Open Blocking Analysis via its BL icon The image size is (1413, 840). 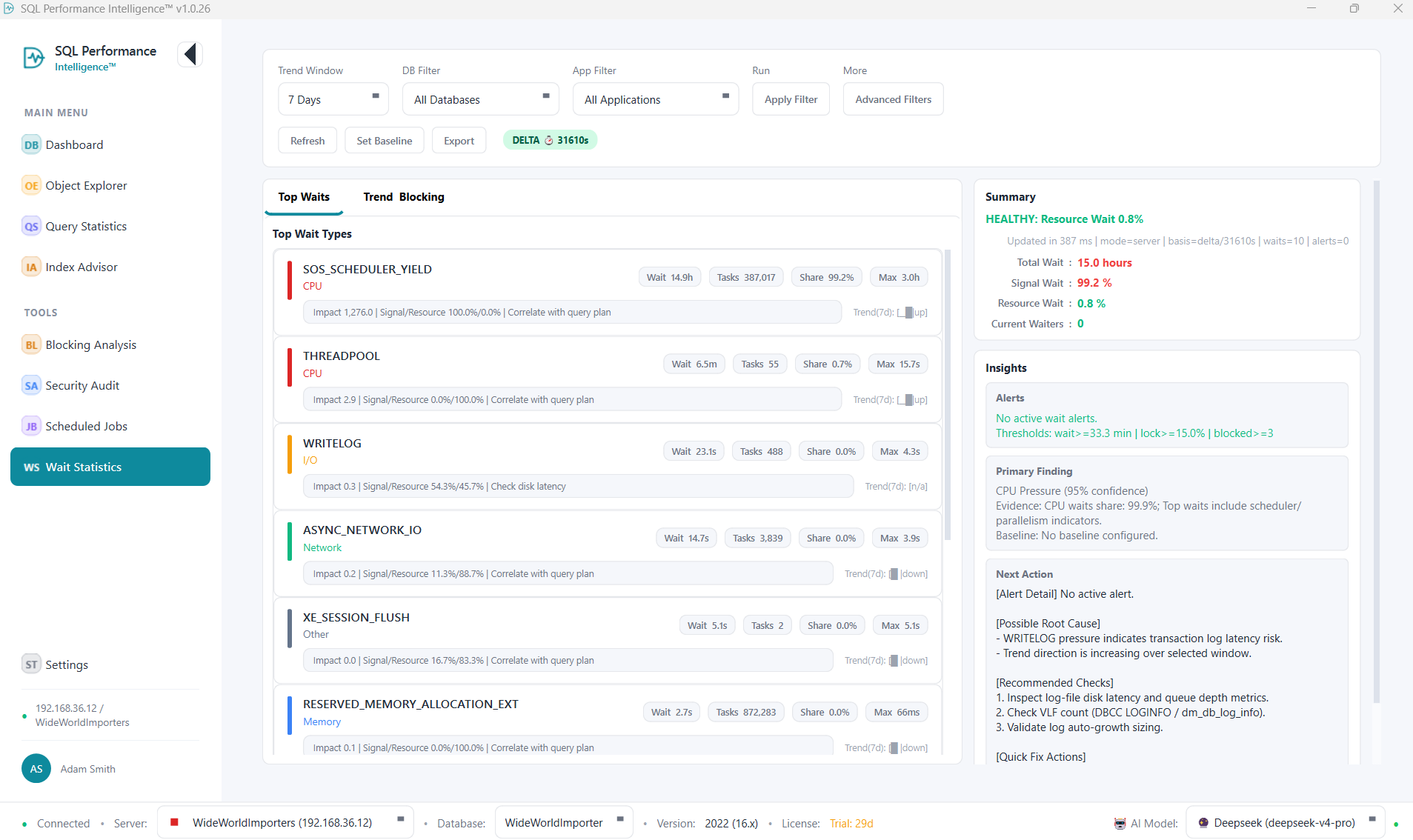pyautogui.click(x=31, y=345)
